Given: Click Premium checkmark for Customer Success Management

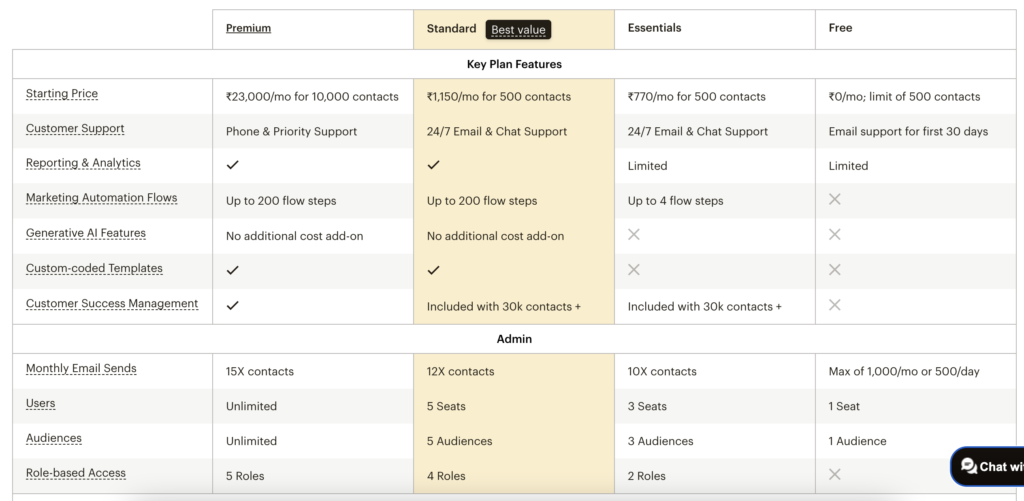Looking at the screenshot, I should click(233, 306).
